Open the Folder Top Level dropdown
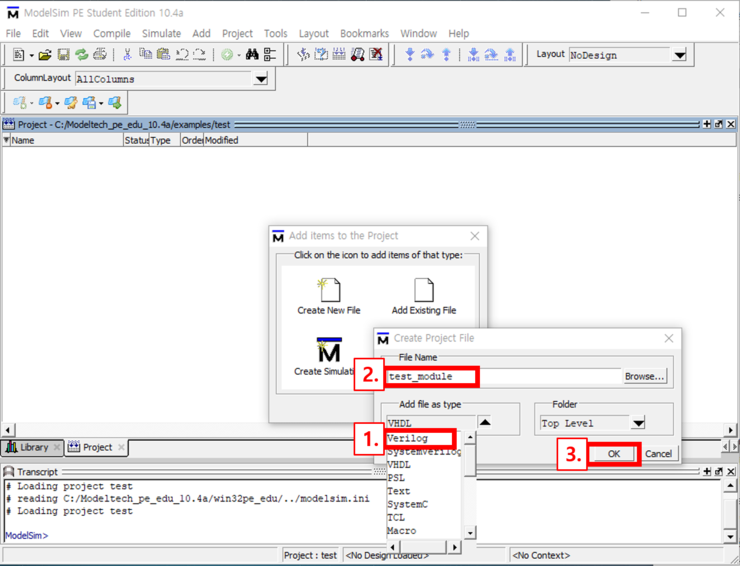This screenshot has width=740, height=566. pyautogui.click(x=638, y=423)
